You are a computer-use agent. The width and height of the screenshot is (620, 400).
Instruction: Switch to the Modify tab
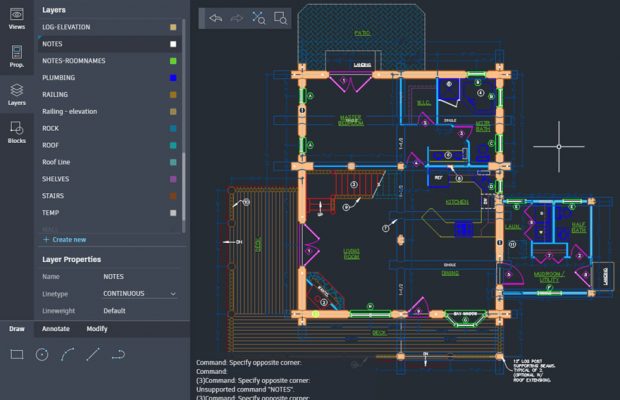[97, 328]
